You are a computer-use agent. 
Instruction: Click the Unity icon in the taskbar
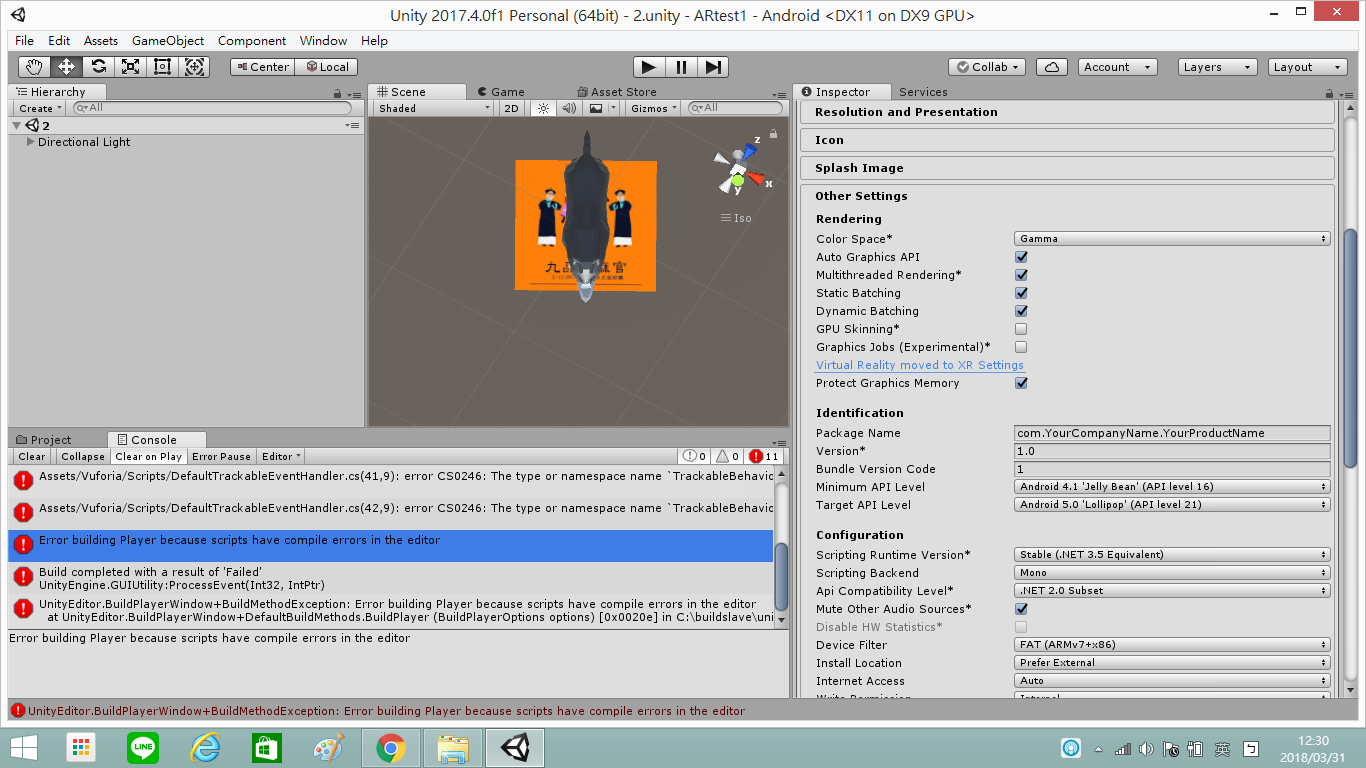[x=515, y=748]
